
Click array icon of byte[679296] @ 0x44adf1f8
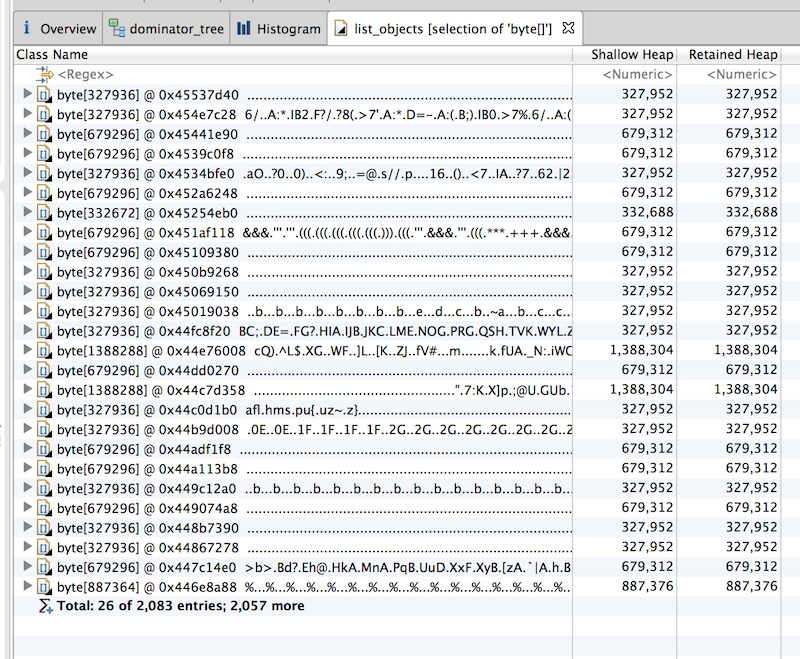point(44,449)
